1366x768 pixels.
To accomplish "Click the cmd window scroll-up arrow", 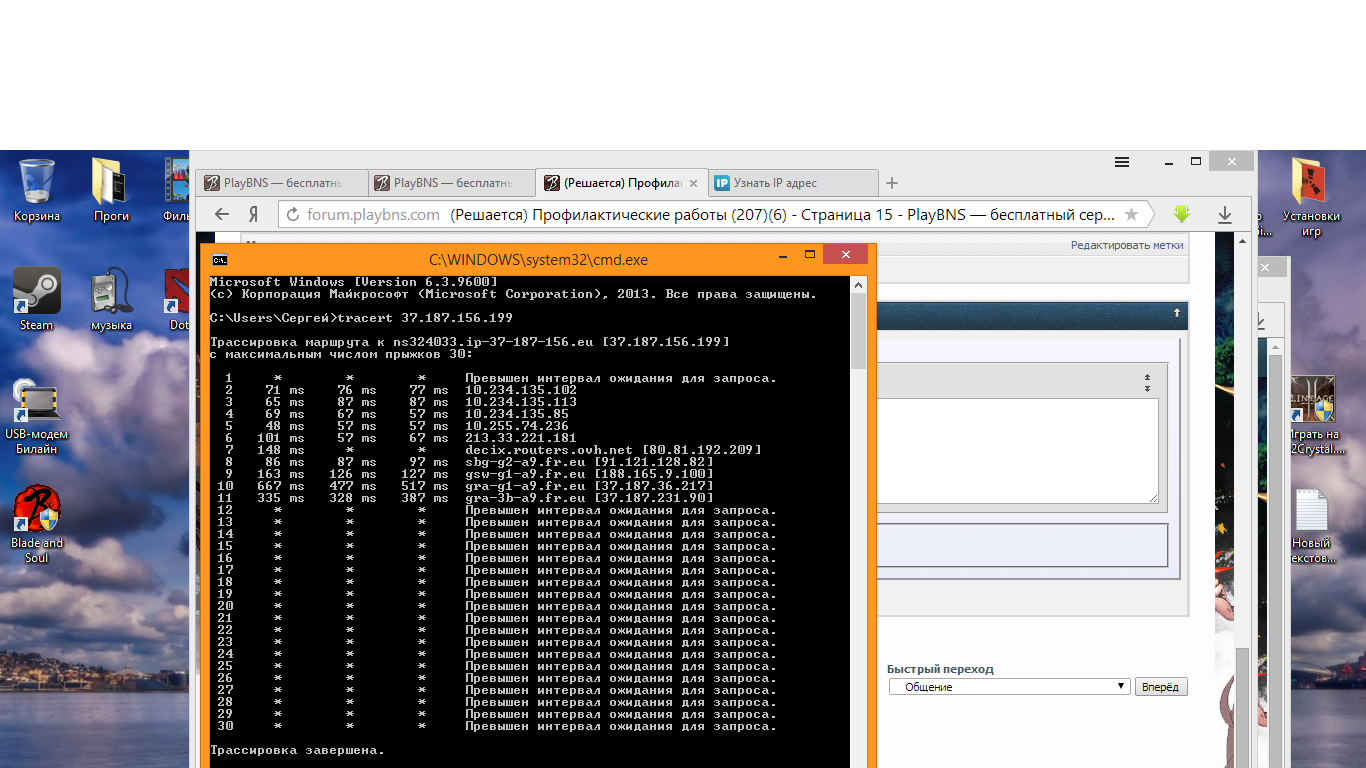I will click(858, 285).
